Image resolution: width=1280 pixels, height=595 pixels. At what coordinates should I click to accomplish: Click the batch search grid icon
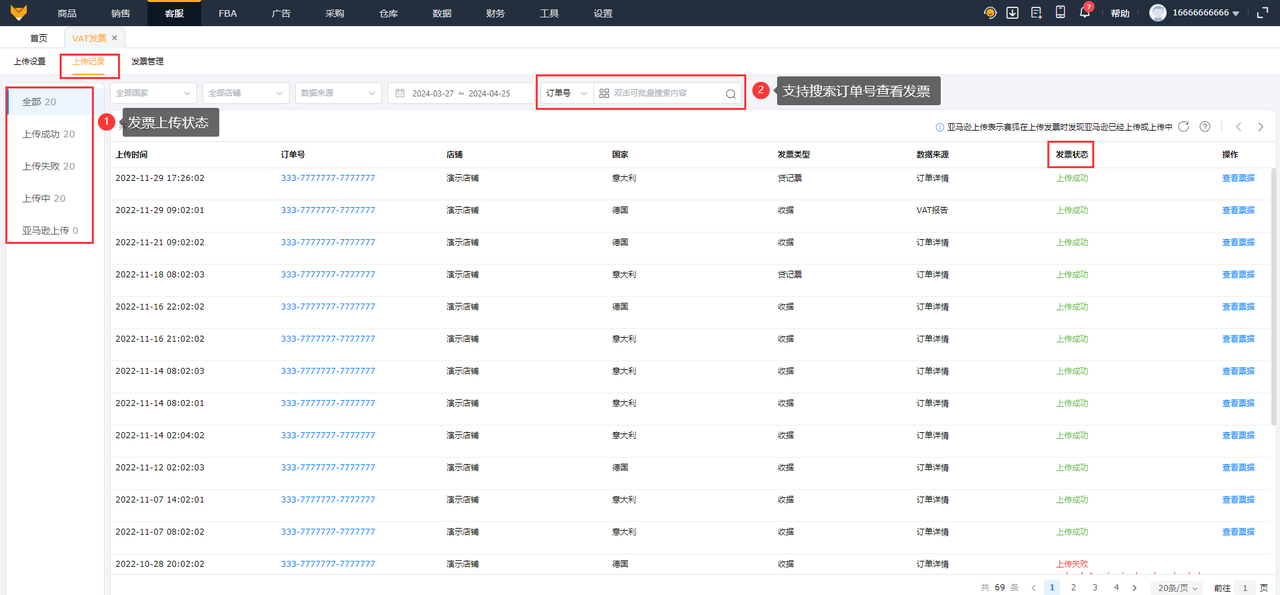(604, 93)
